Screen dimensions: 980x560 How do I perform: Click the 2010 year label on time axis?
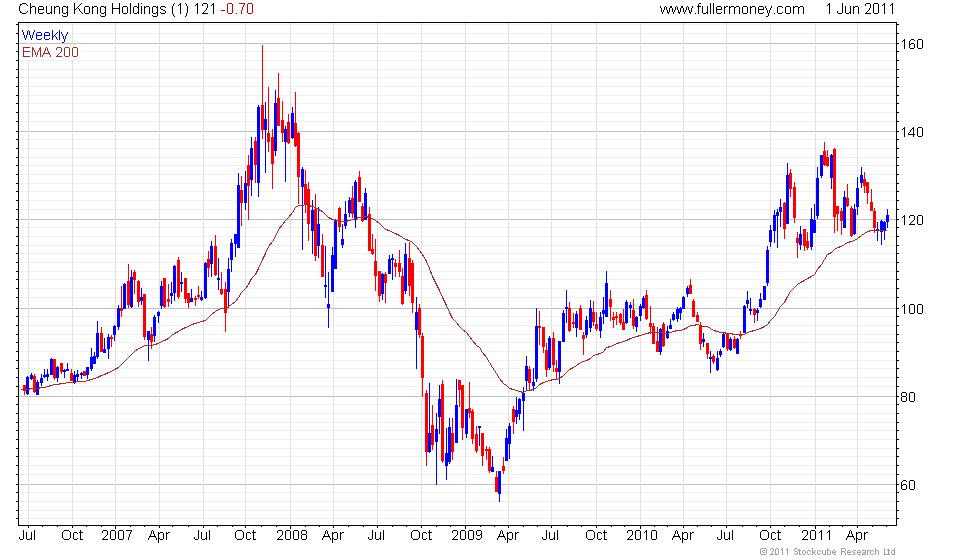click(x=642, y=536)
